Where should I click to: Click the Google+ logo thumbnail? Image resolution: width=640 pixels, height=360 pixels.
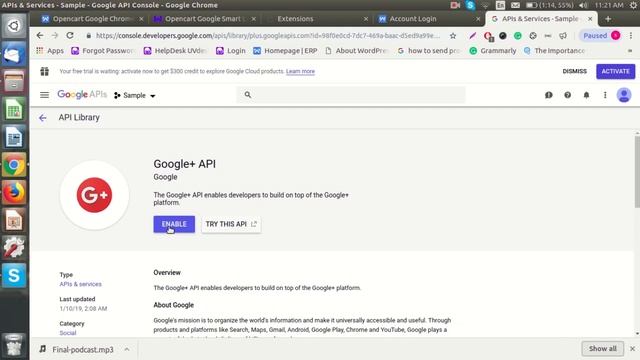coord(94,195)
